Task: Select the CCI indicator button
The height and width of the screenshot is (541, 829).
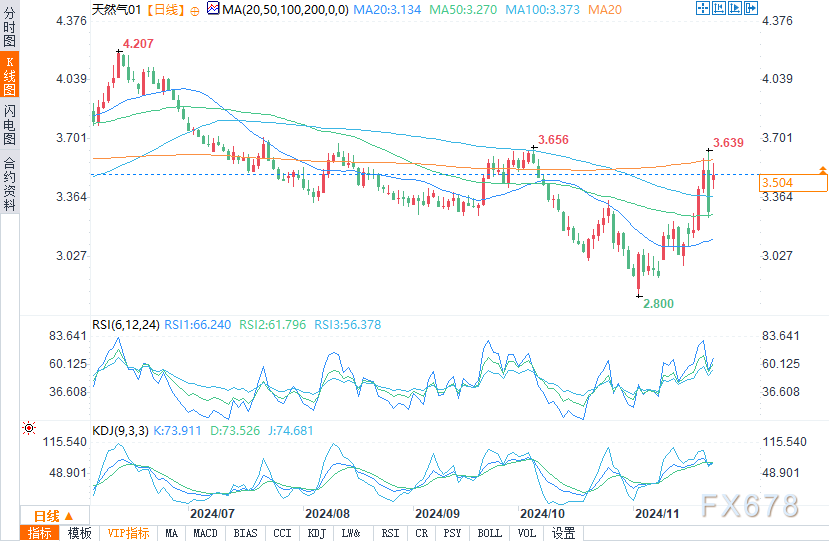Action: click(282, 533)
